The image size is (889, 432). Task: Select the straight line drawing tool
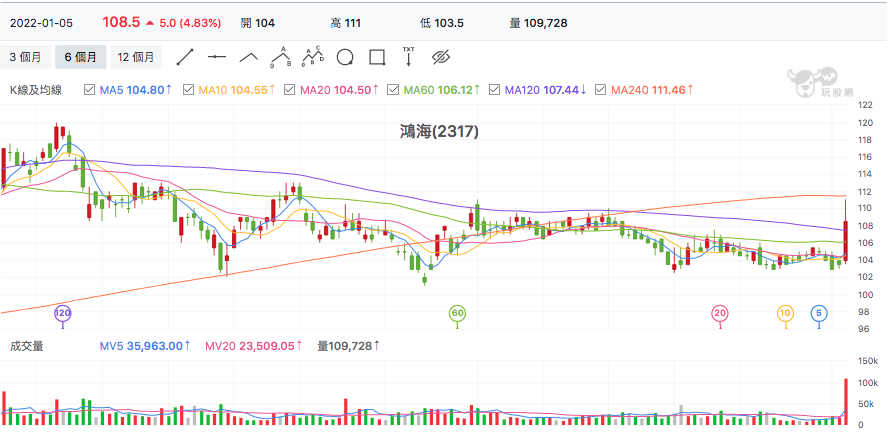click(185, 57)
